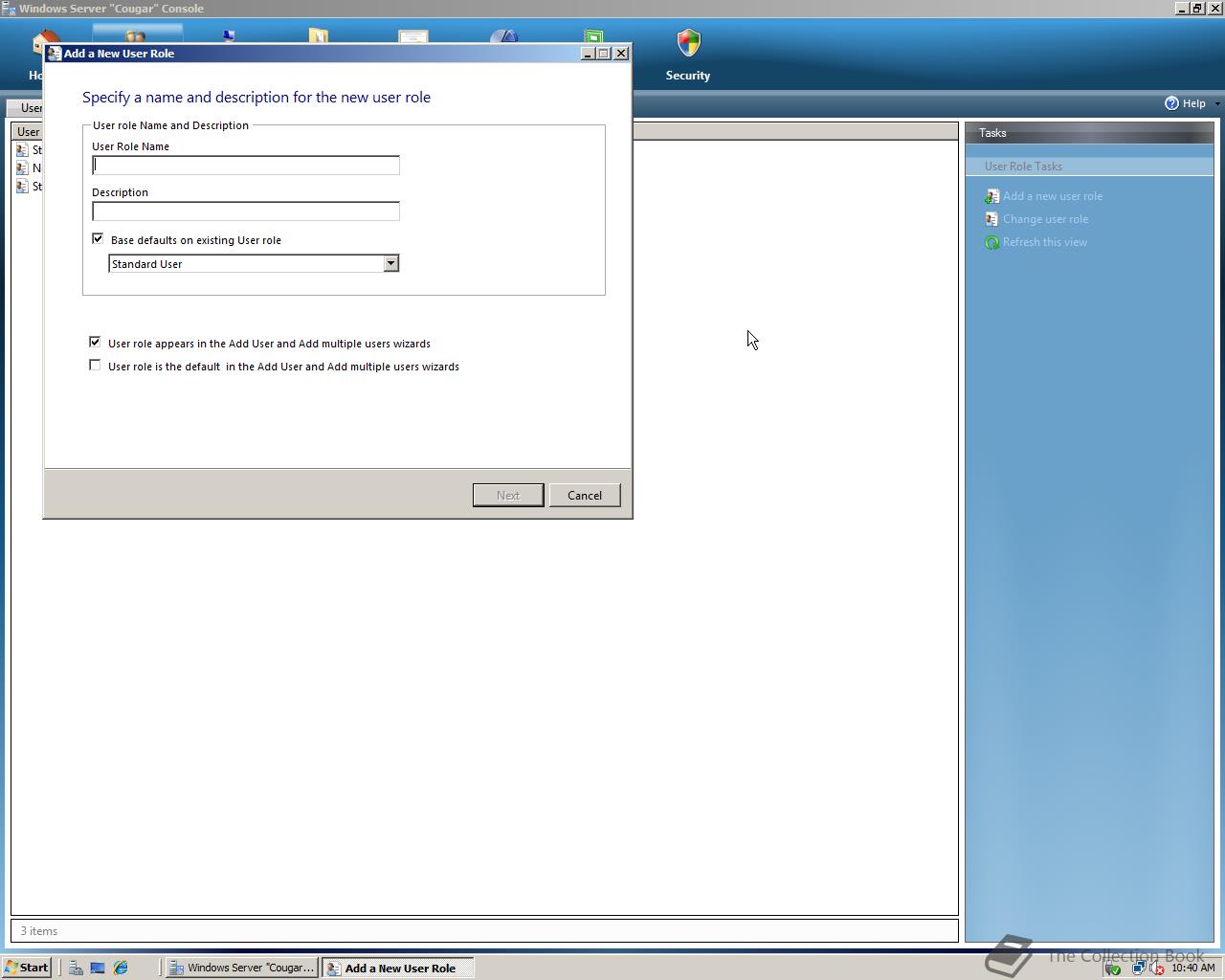
Task: Open the Start menu
Action: point(27,968)
